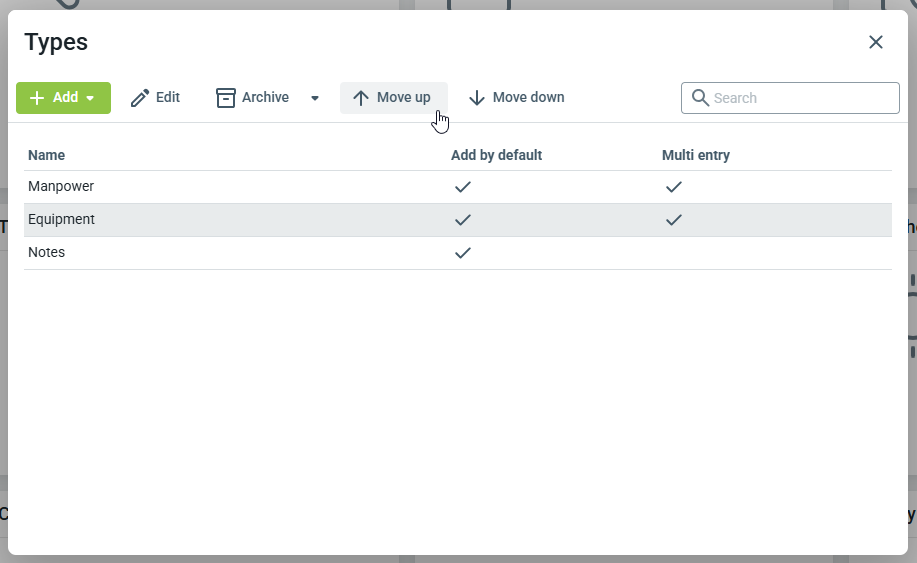Click the magnifying glass search icon
The width and height of the screenshot is (917, 563).
click(700, 98)
